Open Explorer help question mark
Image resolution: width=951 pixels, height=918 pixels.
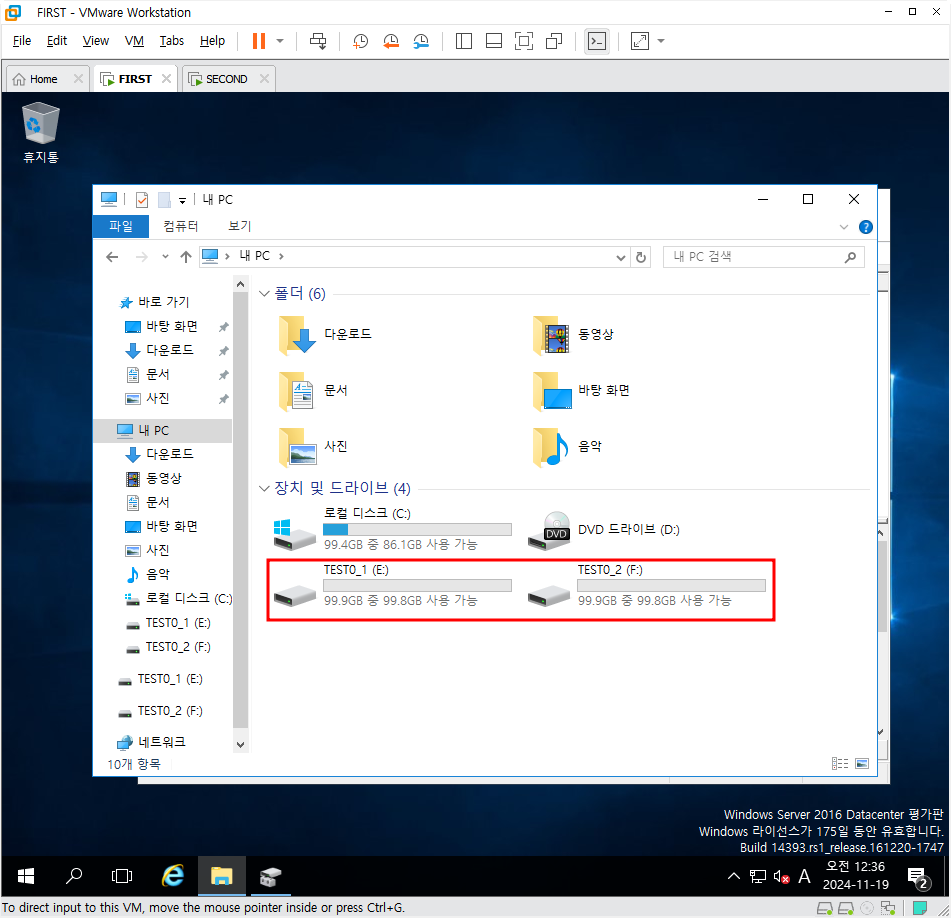click(x=865, y=227)
